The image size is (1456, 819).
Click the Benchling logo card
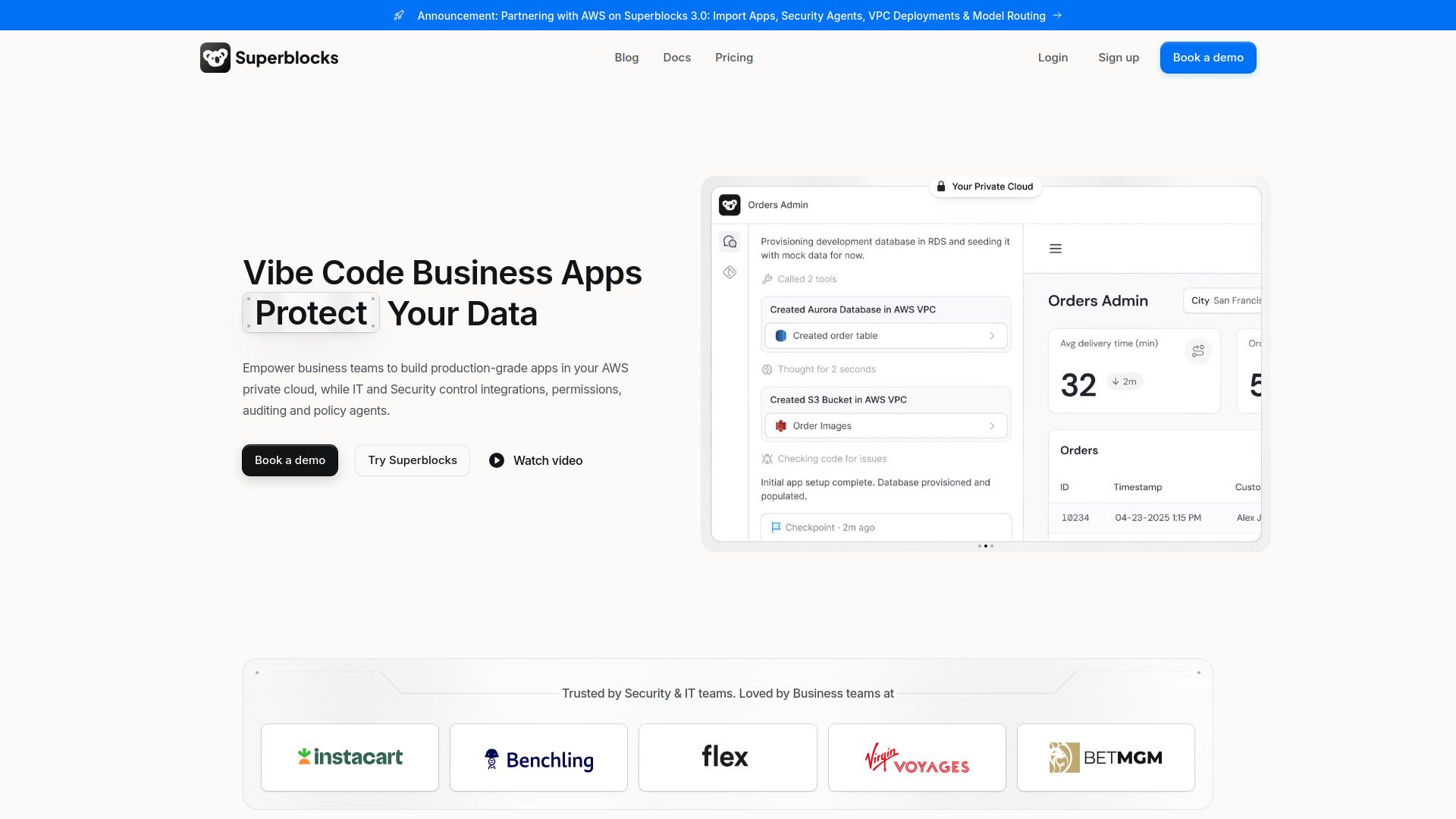538,758
